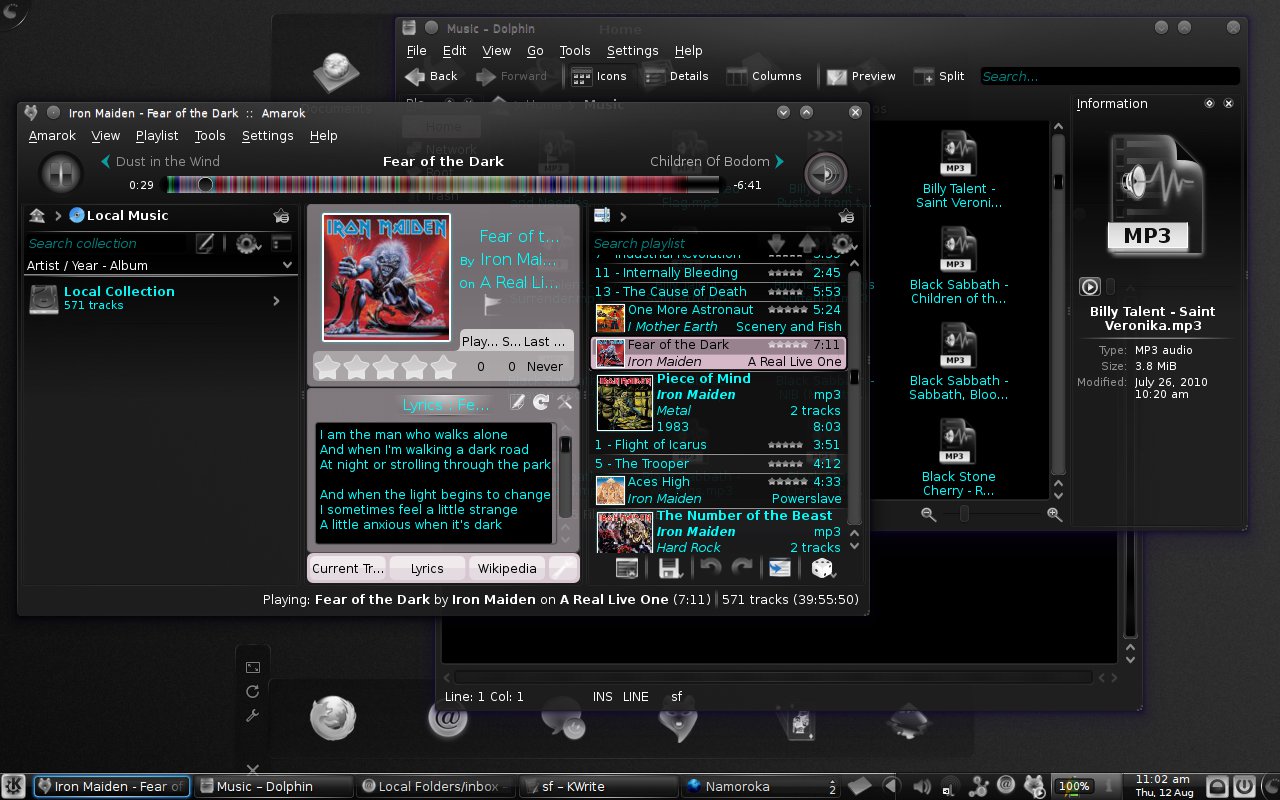Open the Artist / Year - Album dropdown
Image resolution: width=1280 pixels, height=800 pixels.
pos(160,265)
